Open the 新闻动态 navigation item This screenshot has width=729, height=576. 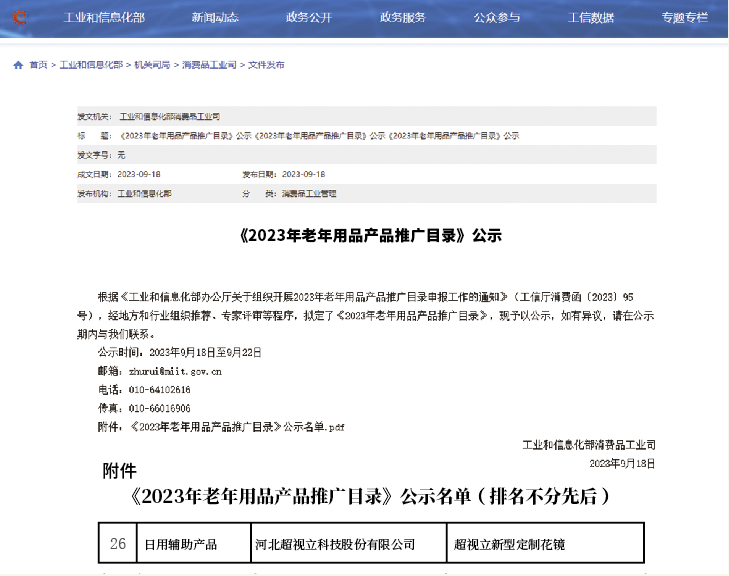(215, 18)
